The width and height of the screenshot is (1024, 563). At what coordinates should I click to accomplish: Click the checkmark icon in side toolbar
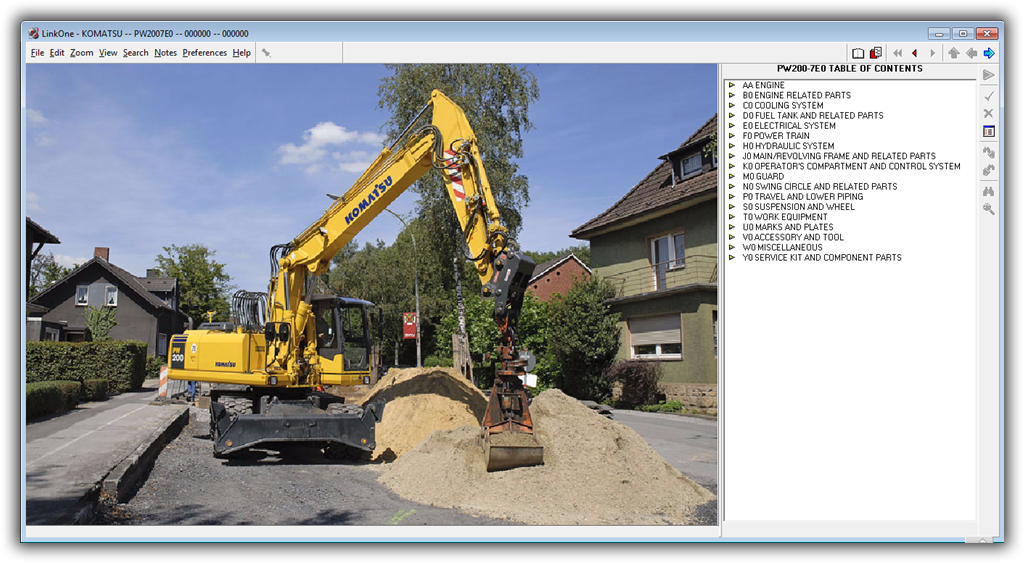[989, 96]
